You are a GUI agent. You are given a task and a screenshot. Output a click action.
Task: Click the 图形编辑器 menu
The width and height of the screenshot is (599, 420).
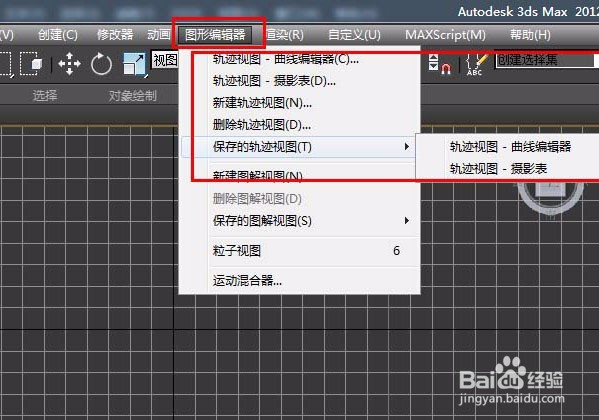click(x=215, y=35)
